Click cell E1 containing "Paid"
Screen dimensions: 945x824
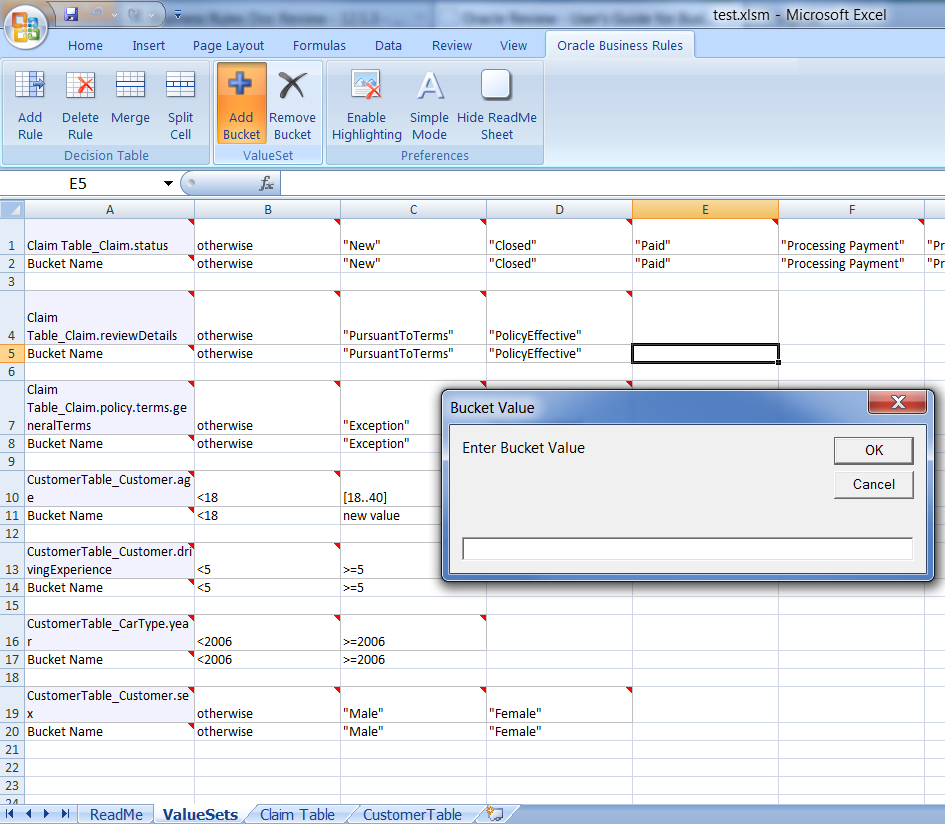[x=705, y=237]
